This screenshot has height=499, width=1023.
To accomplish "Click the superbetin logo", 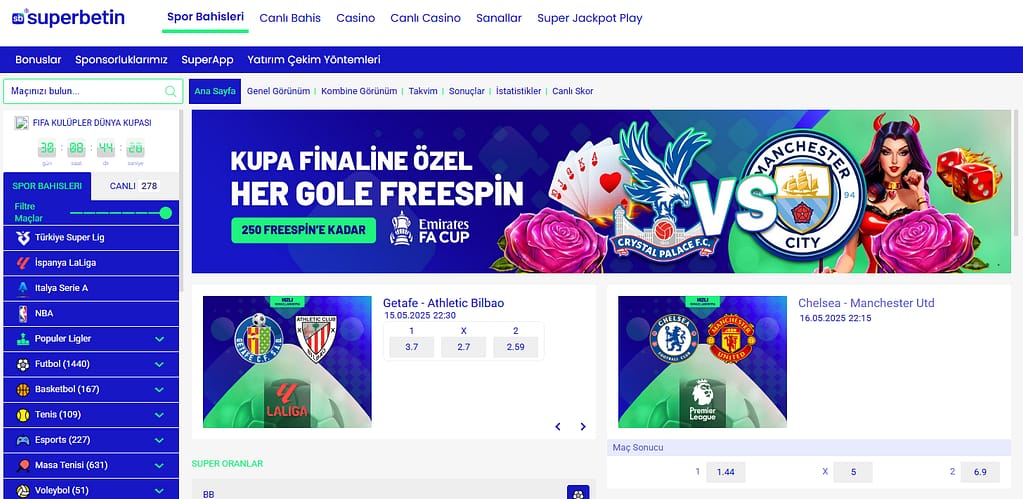I will pyautogui.click(x=68, y=18).
